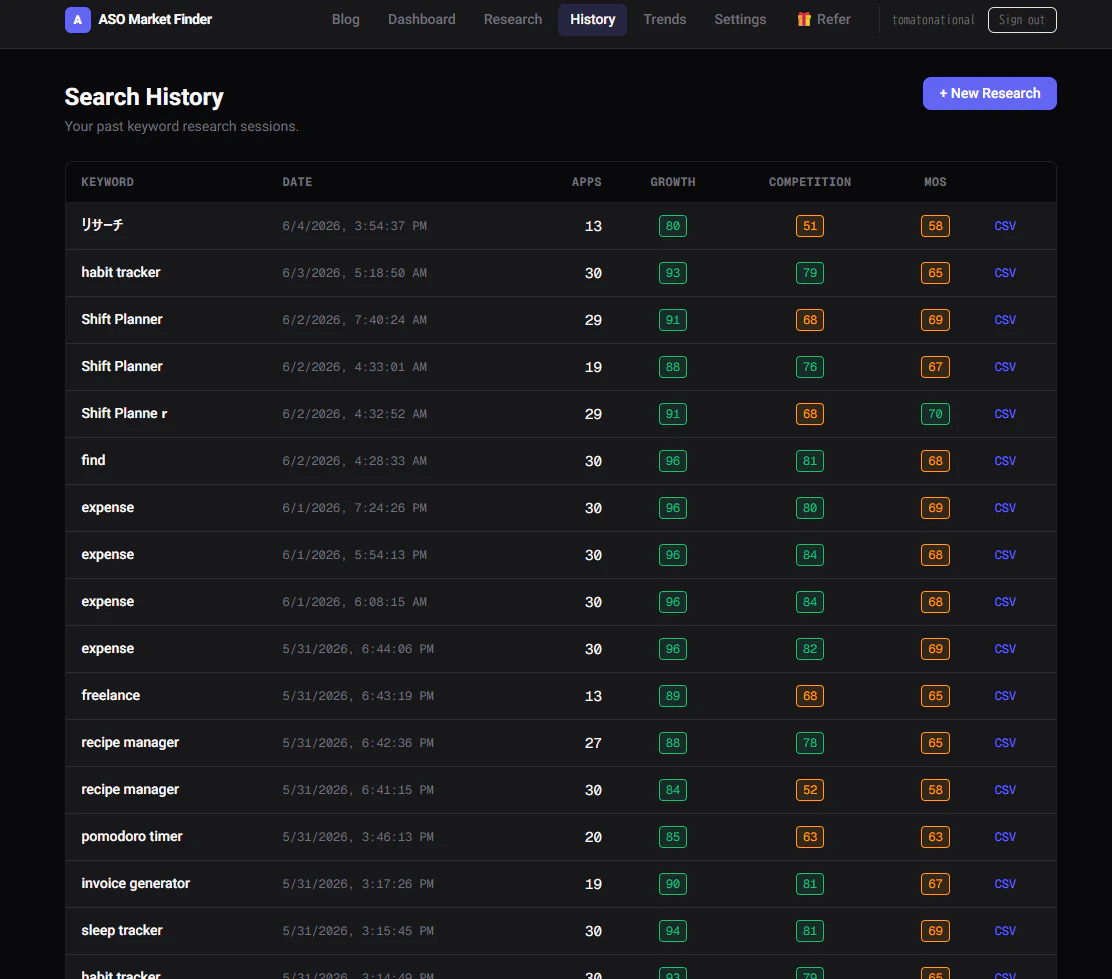
Task: Open Settings from the navigation bar
Action: tap(740, 20)
